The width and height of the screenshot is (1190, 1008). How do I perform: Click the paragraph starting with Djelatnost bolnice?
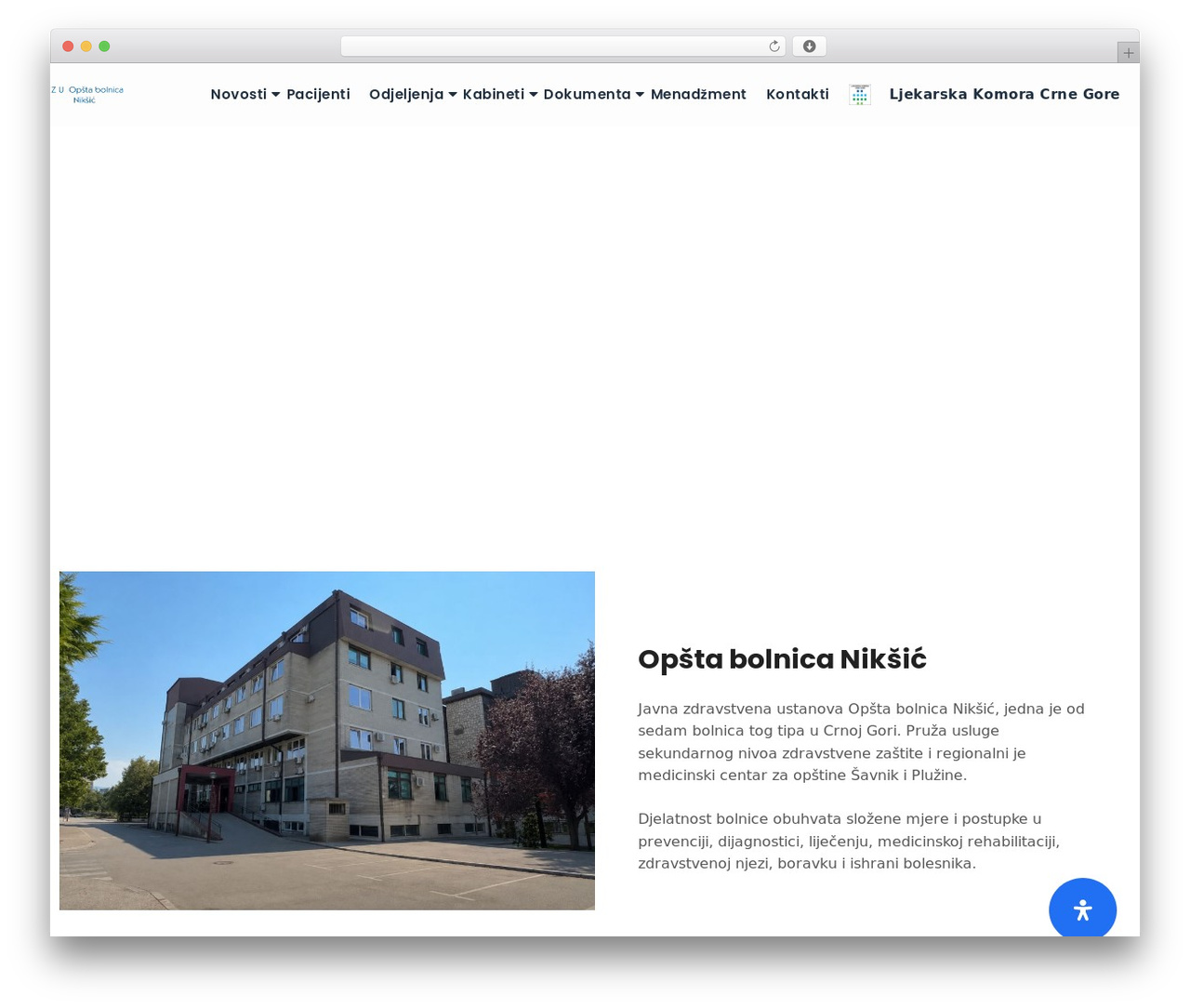(x=849, y=841)
